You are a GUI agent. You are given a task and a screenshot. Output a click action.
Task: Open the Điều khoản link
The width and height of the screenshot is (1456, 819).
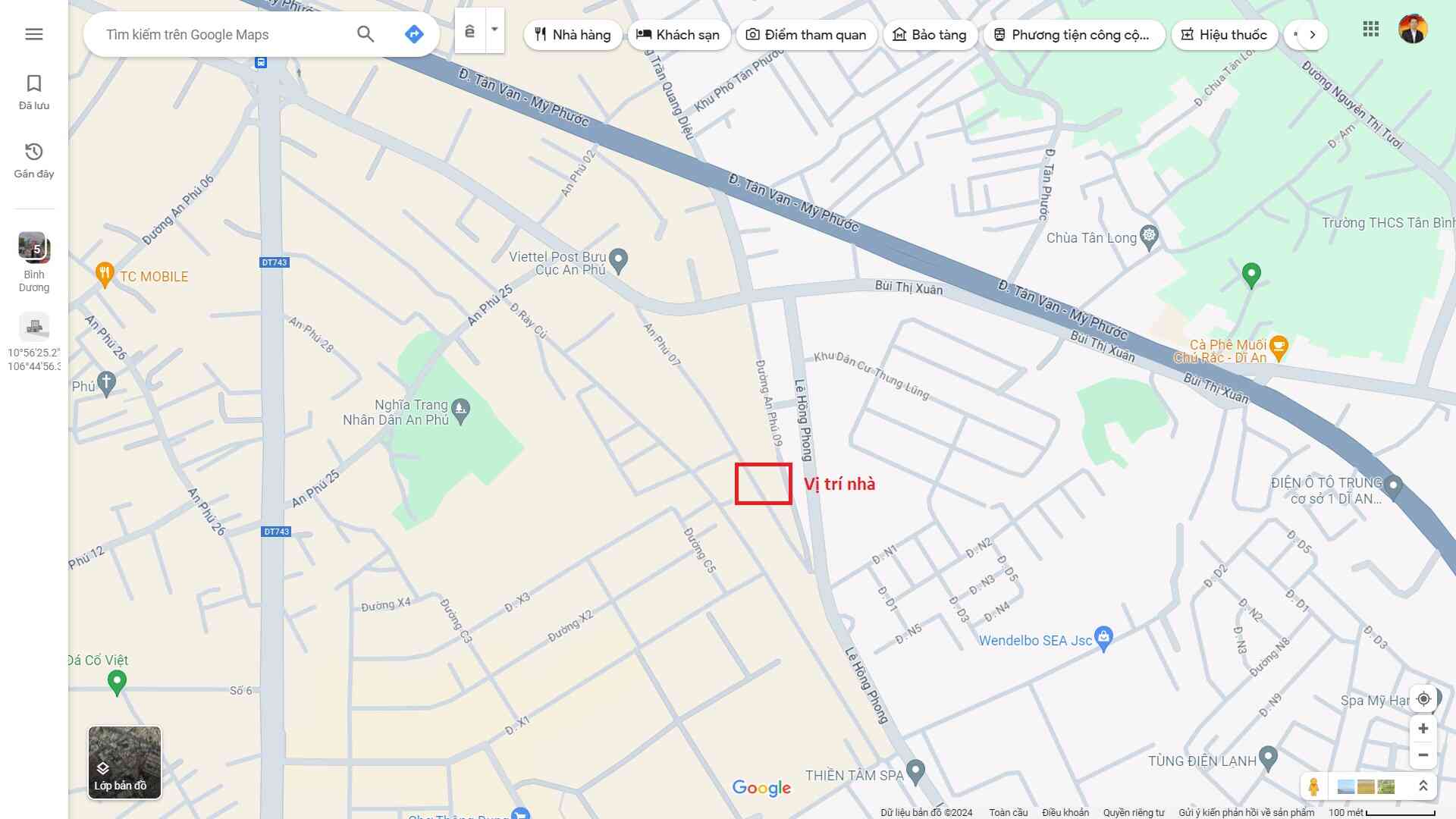[1065, 812]
